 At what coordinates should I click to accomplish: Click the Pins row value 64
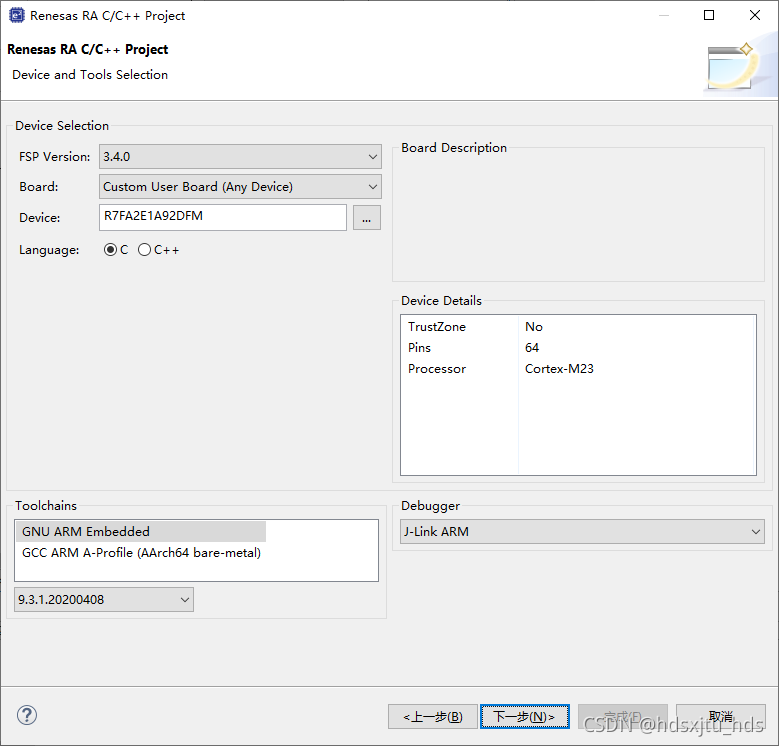(532, 348)
